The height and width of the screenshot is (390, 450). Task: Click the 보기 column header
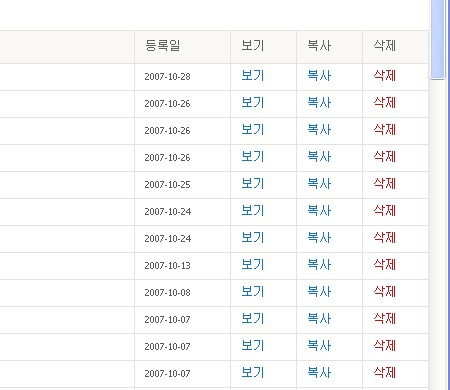point(253,46)
